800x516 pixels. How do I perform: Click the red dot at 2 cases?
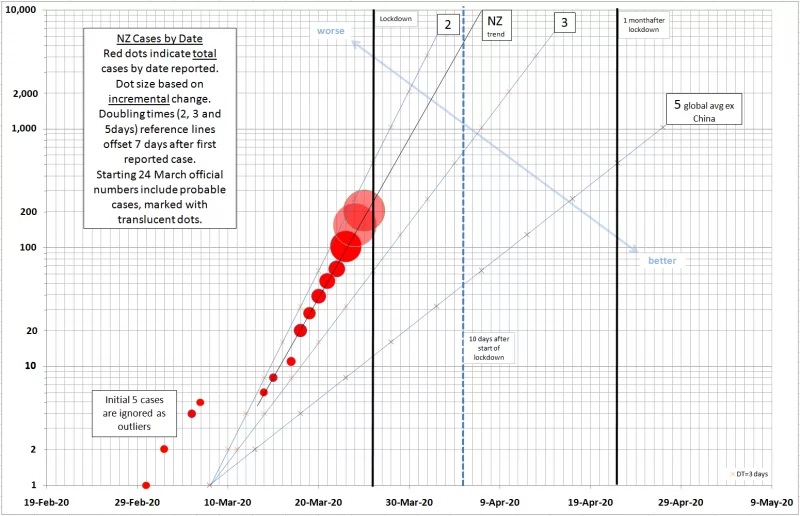tap(164, 449)
